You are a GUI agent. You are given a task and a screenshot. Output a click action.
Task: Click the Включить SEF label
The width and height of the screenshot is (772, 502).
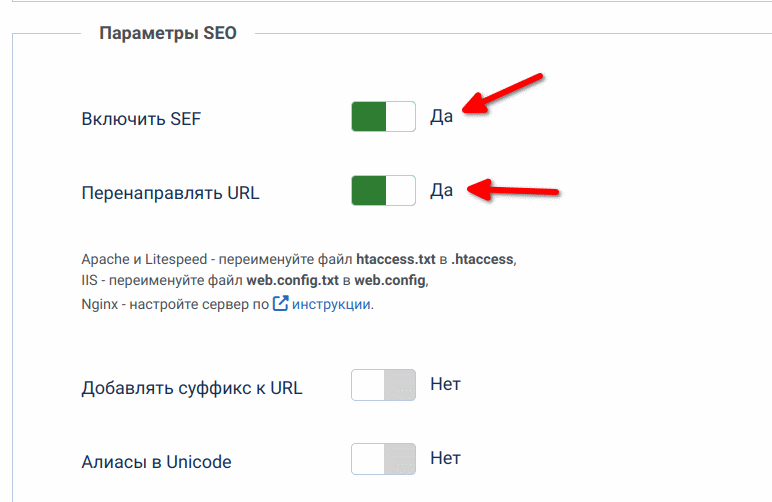point(141,119)
